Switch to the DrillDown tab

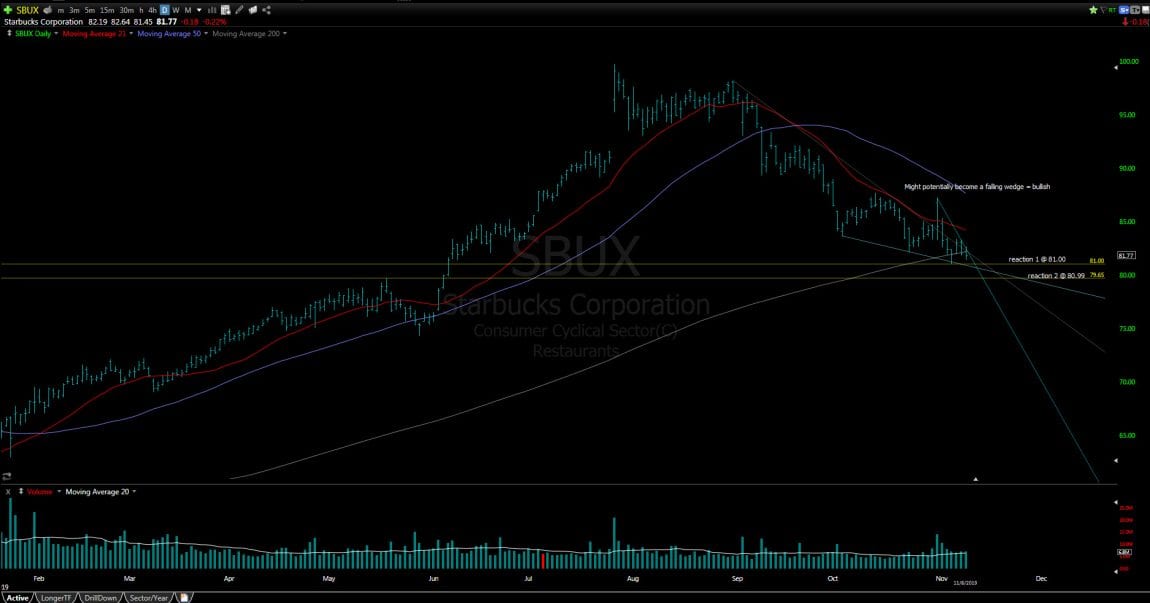[100, 598]
